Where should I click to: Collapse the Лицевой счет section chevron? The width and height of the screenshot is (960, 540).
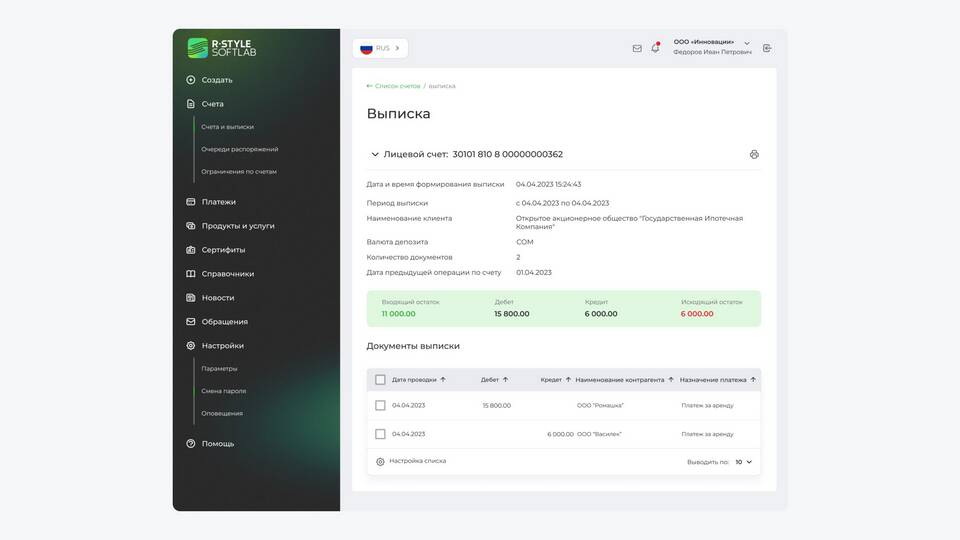coord(375,155)
